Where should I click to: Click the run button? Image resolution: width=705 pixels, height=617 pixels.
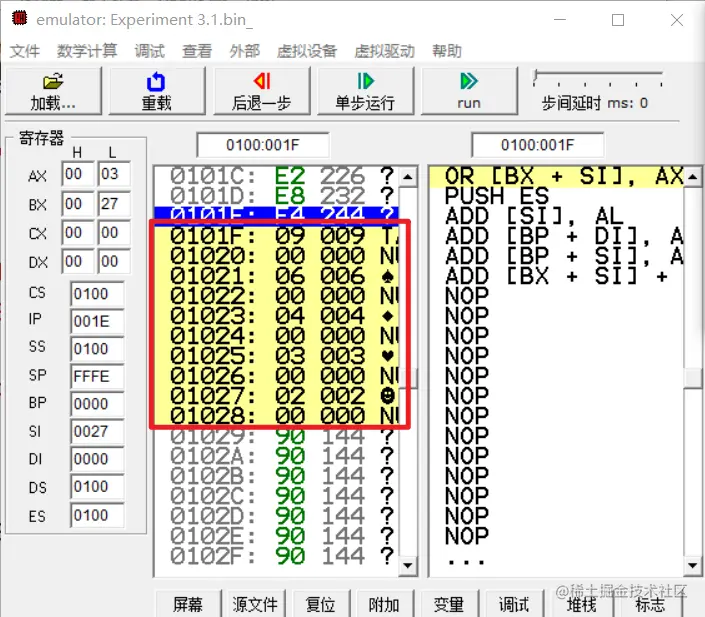click(x=469, y=91)
